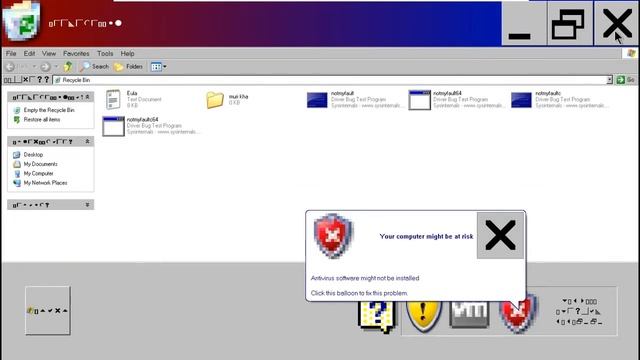Viewport: 640px width, 360px height.
Task: Click the Recycle Bin icon in the title bar
Action: pyautogui.click(x=22, y=20)
